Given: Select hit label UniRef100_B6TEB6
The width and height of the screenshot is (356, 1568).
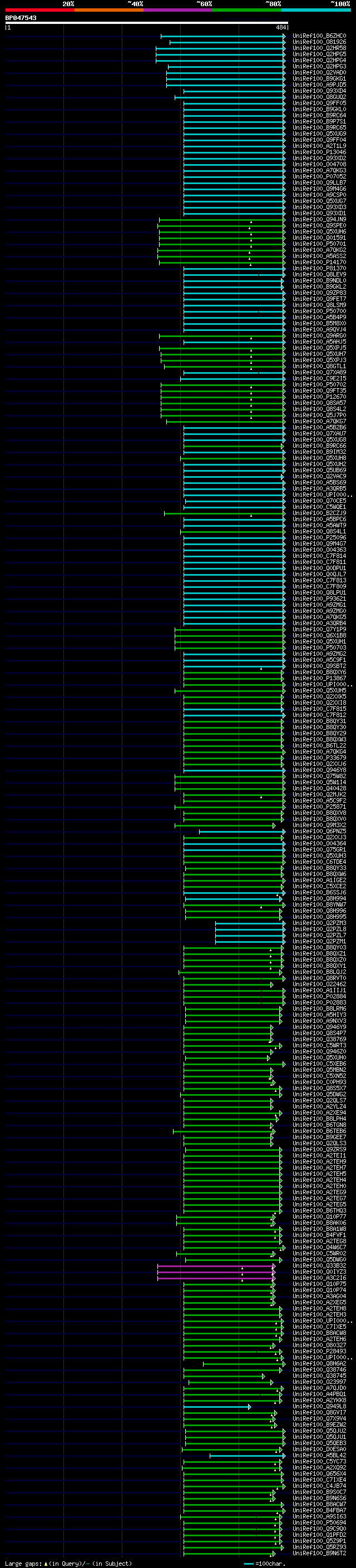Looking at the screenshot, I should (x=319, y=1131).
